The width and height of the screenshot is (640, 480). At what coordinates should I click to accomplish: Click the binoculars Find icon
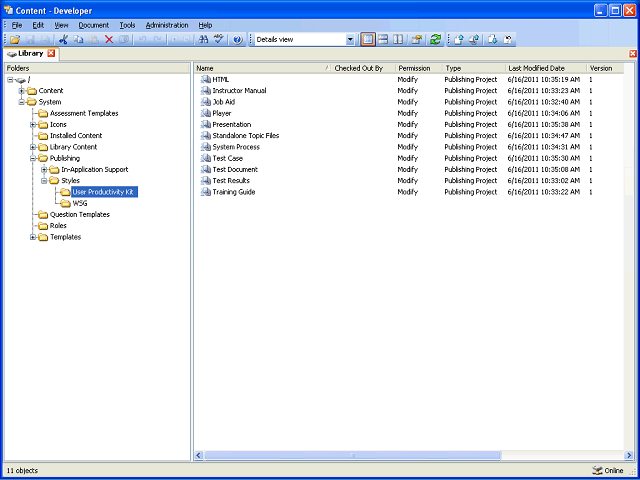click(204, 40)
